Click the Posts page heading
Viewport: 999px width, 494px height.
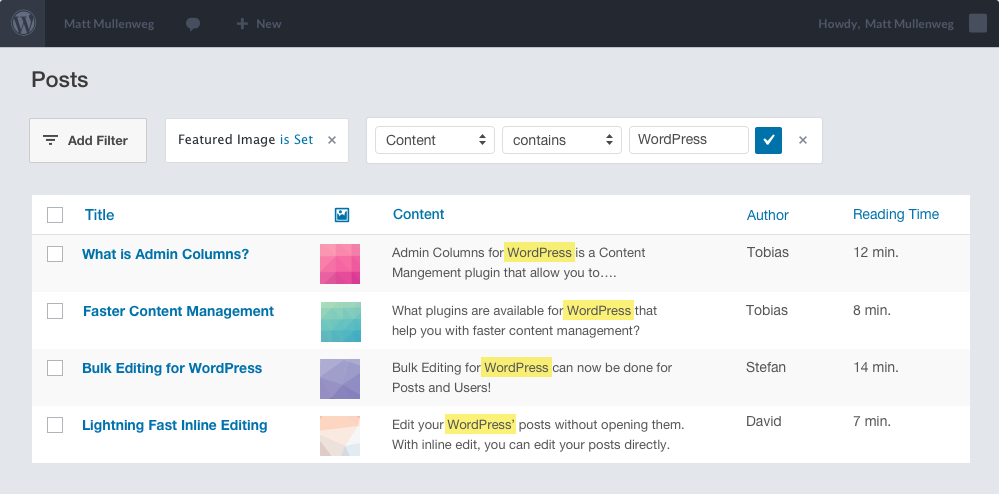click(x=60, y=80)
